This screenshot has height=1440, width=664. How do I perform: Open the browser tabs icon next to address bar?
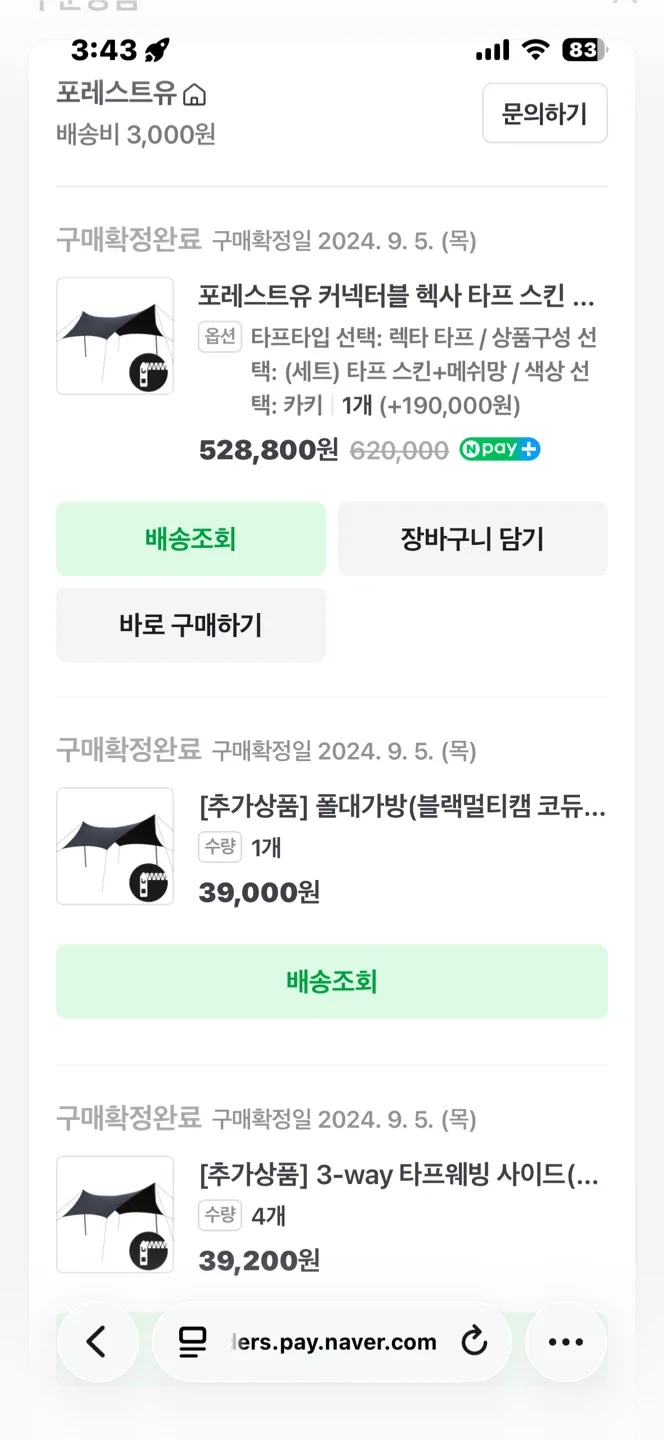click(190, 1342)
